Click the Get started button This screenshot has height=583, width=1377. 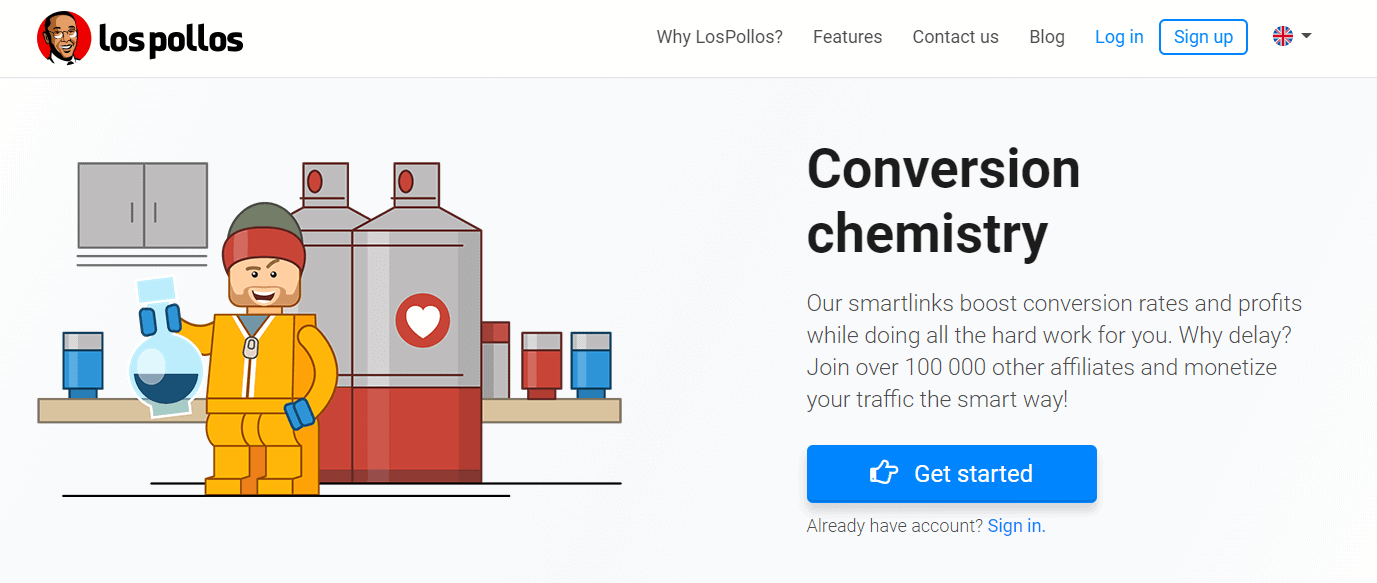[x=952, y=473]
